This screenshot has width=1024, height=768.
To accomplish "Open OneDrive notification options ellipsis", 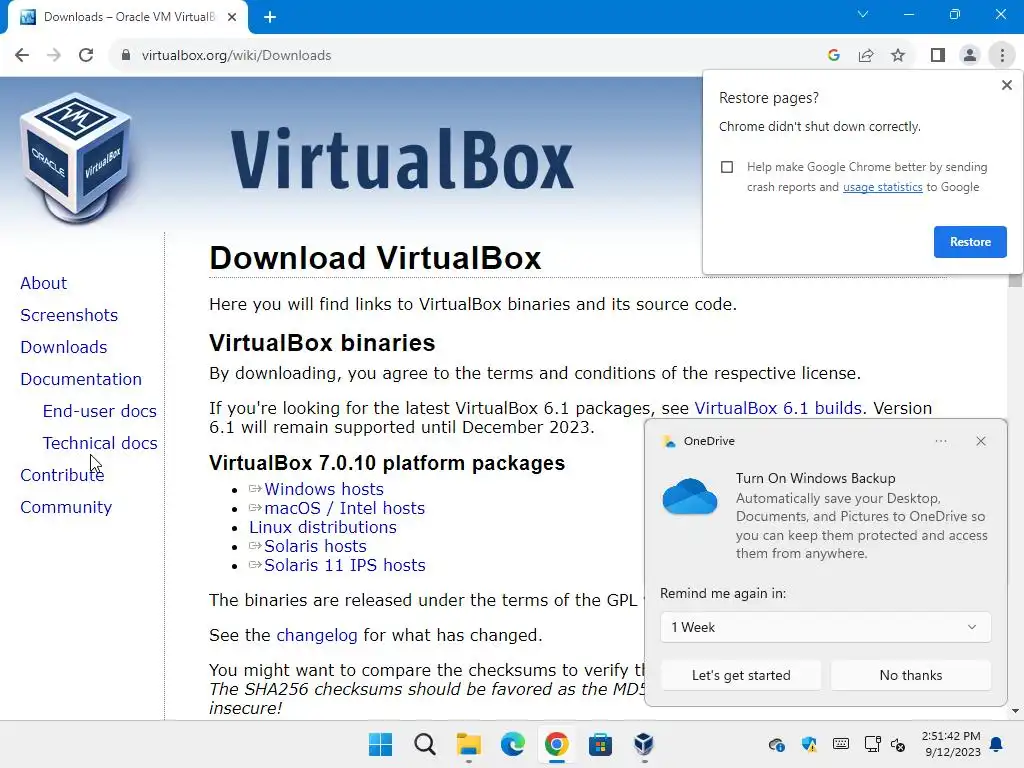I will pyautogui.click(x=940, y=441).
